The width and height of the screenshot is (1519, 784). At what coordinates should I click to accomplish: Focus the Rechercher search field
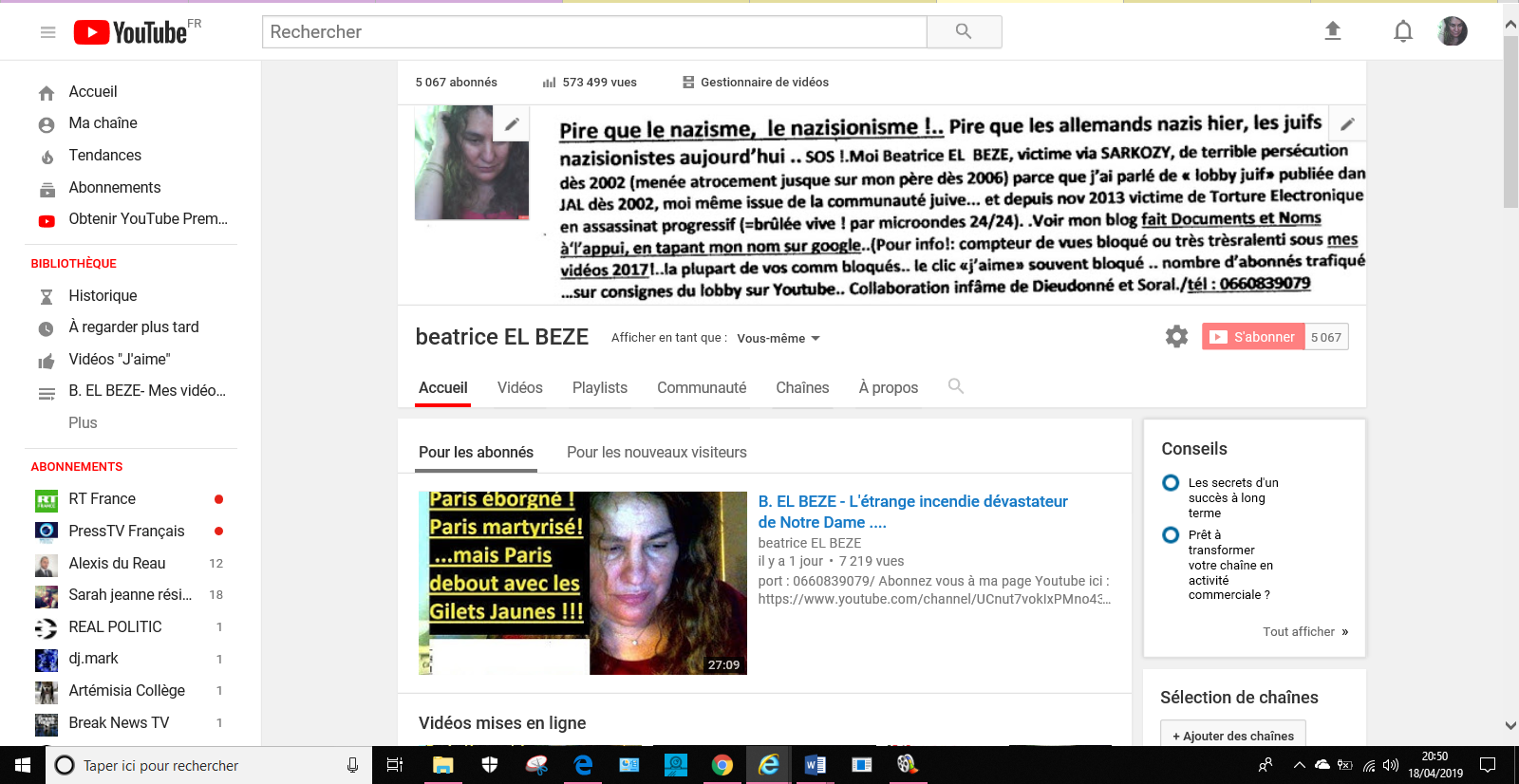(594, 31)
